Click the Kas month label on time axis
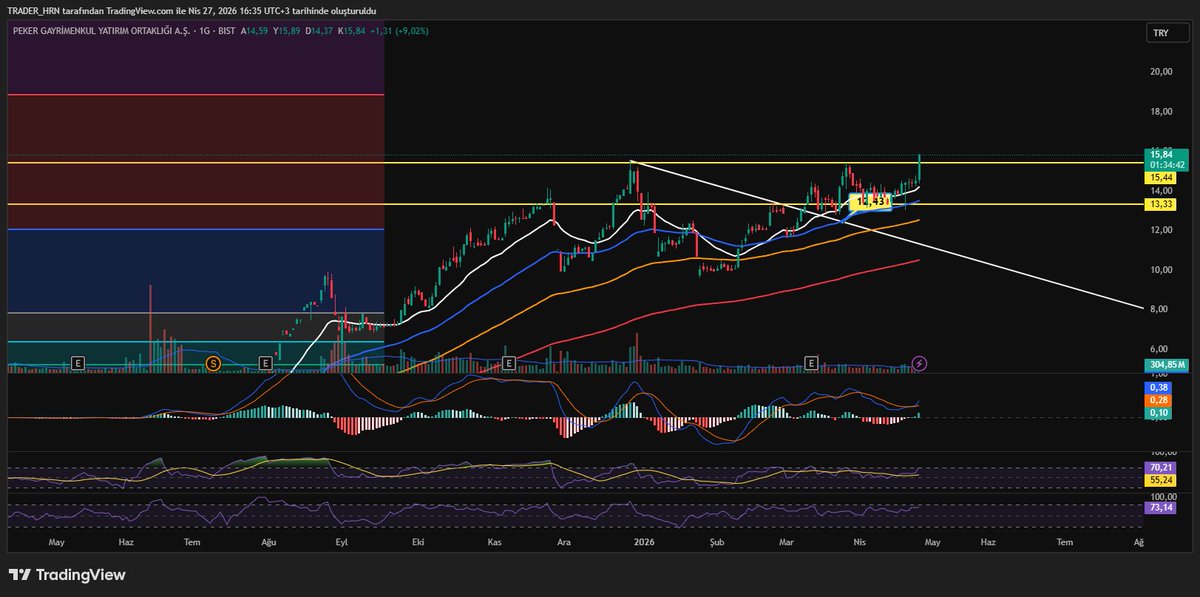Viewport: 1200px width, 597px height. tap(494, 542)
